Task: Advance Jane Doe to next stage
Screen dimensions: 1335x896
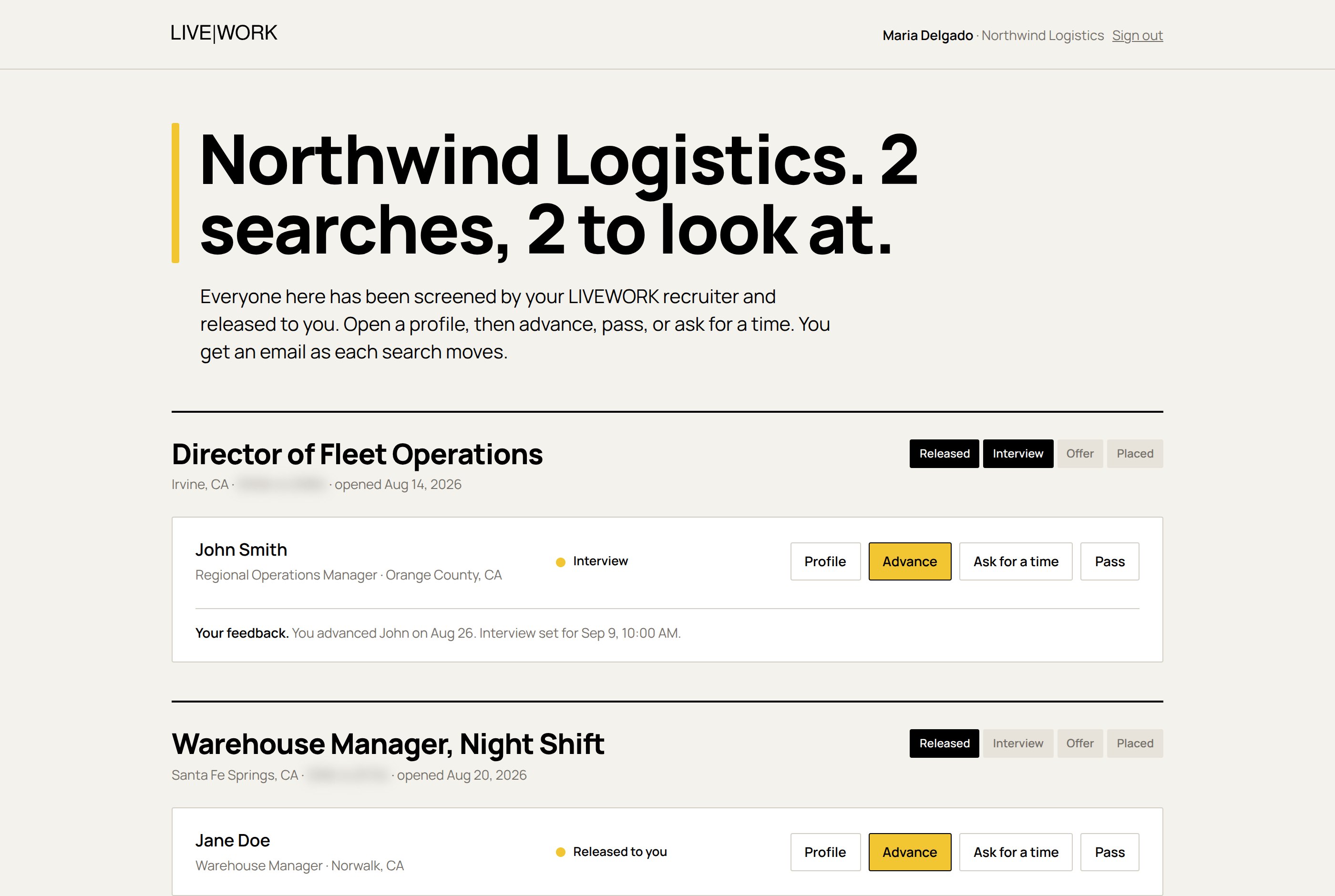Action: 910,852
